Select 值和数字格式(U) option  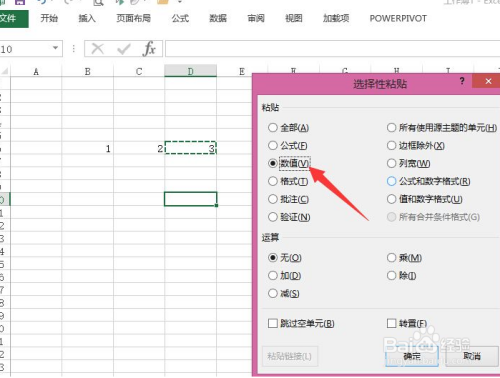[425, 199]
